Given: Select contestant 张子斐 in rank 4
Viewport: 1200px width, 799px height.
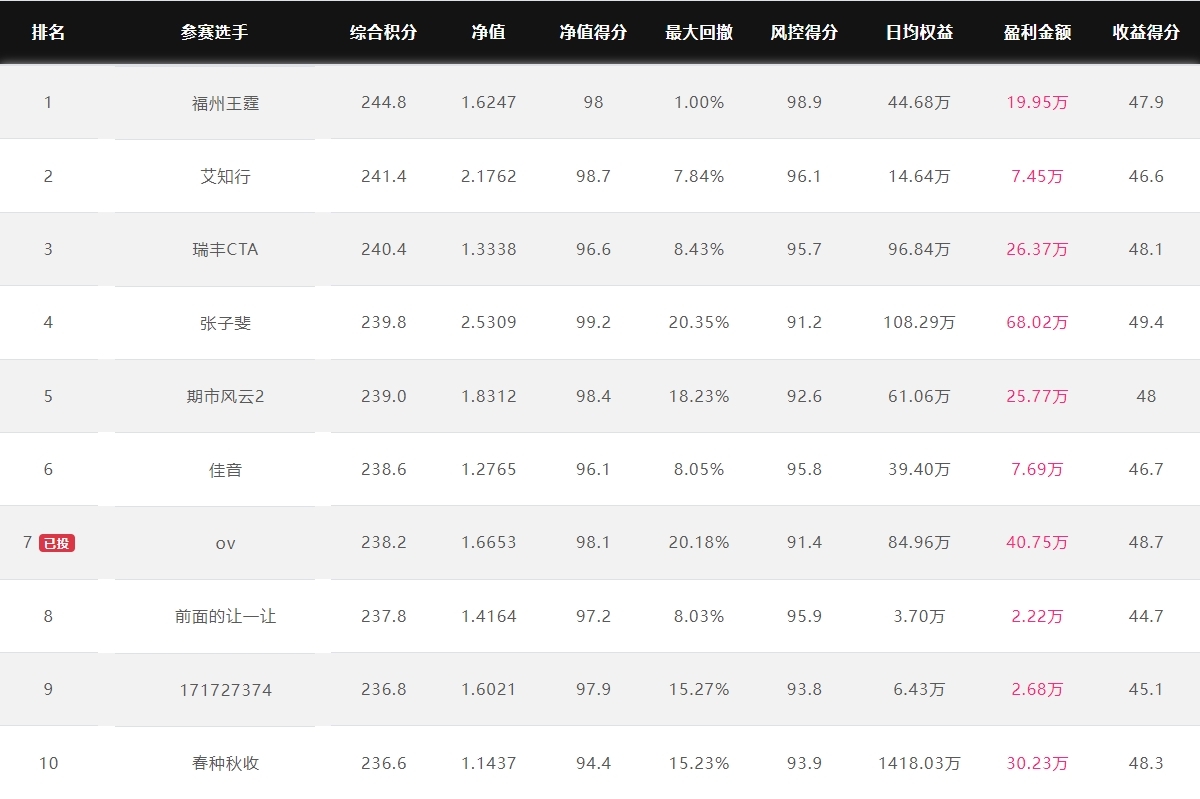Looking at the screenshot, I should coord(226,322).
